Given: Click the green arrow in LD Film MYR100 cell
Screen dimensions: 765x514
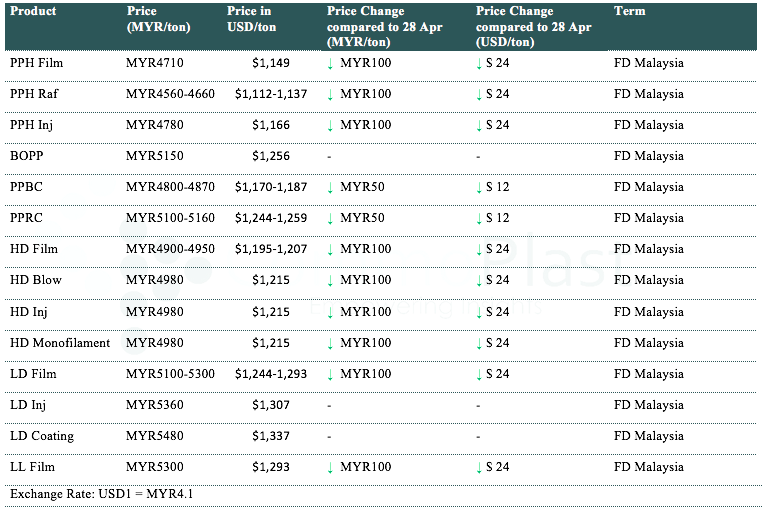Looking at the screenshot, I should click(331, 374).
